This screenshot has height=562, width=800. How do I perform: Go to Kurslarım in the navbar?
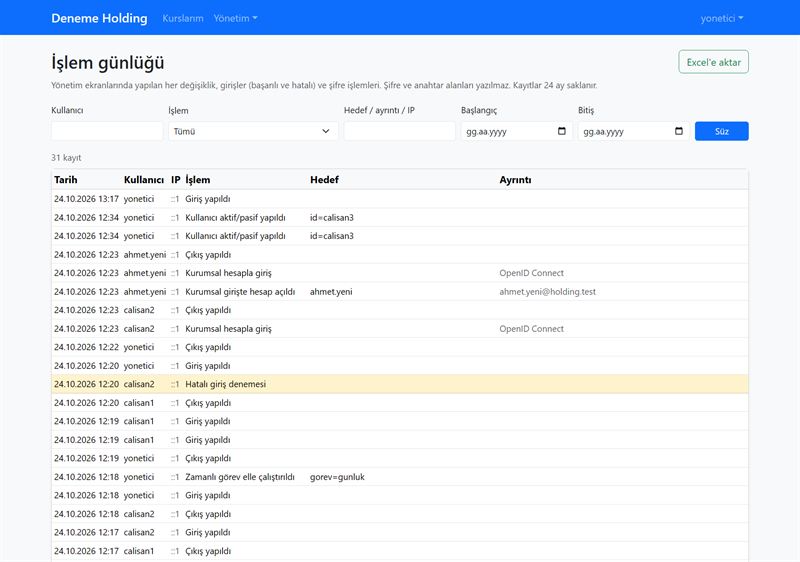coord(183,18)
